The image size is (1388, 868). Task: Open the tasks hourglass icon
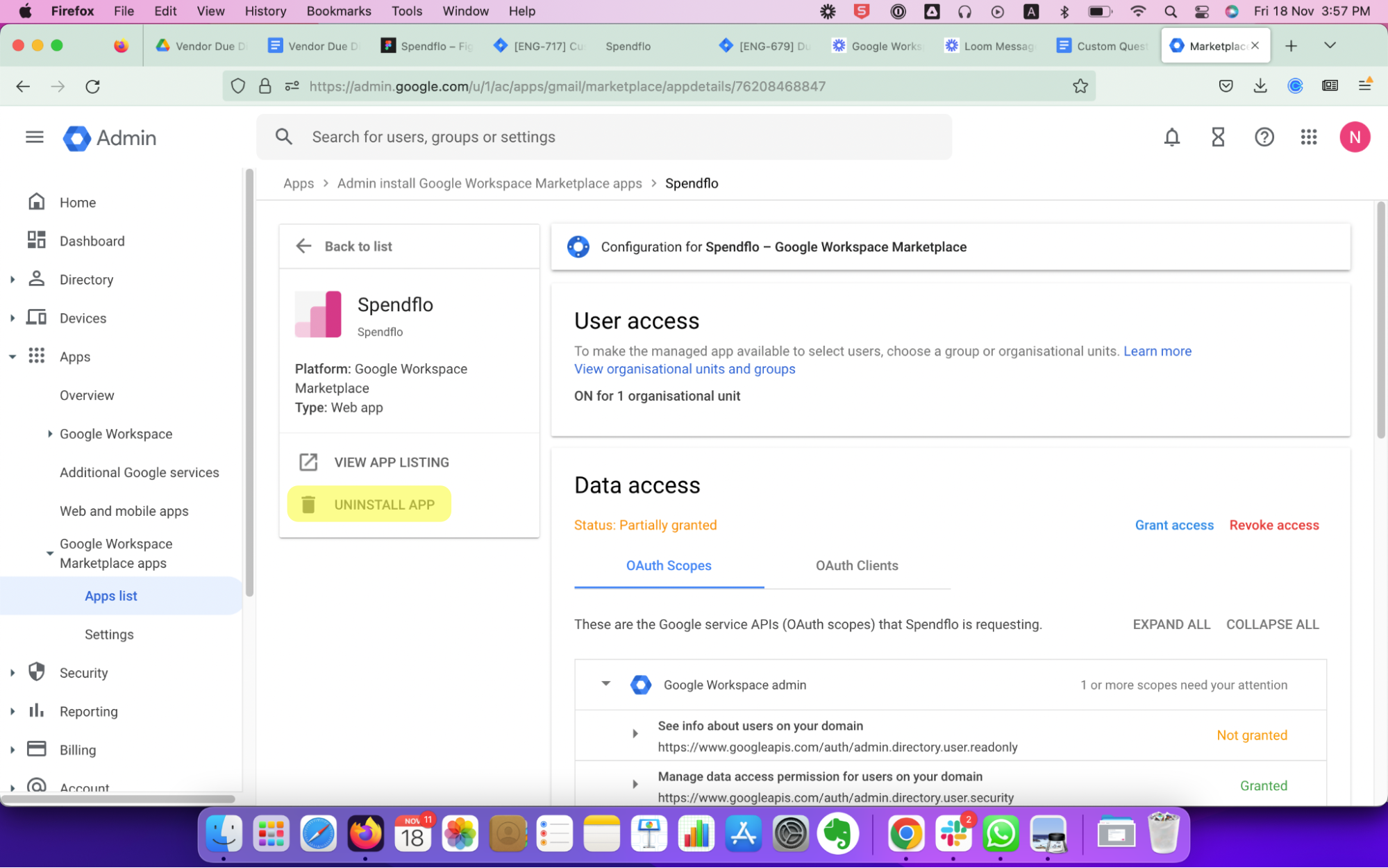(1218, 137)
